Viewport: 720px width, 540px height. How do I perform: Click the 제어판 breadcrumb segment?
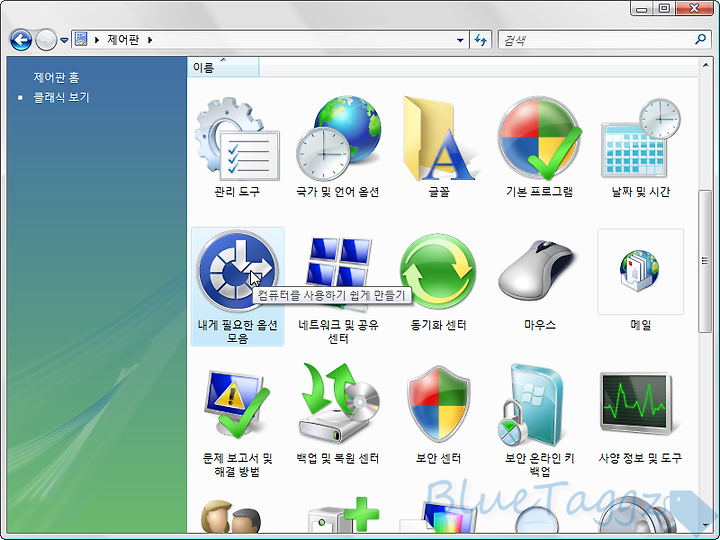click(x=123, y=40)
